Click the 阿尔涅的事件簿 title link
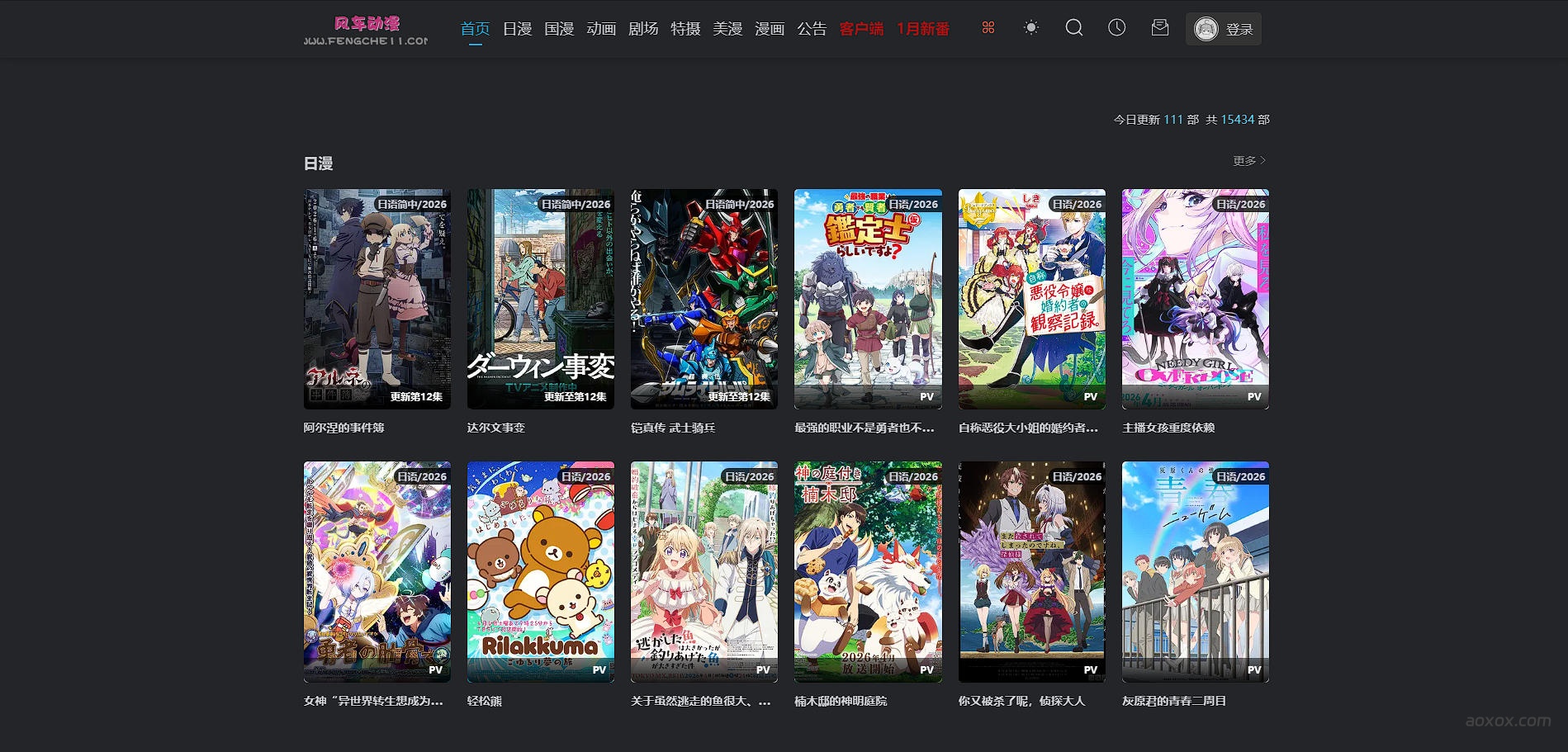1568x752 pixels. (343, 428)
